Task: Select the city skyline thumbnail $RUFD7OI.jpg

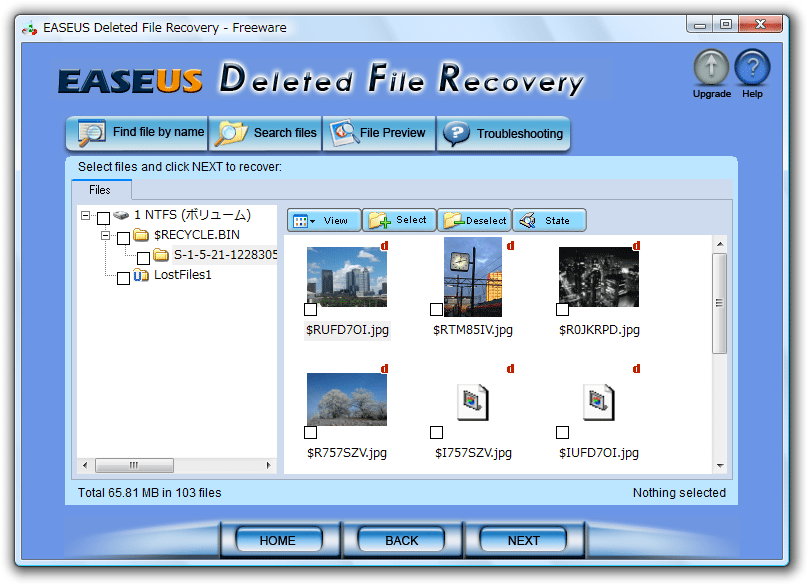Action: point(347,277)
